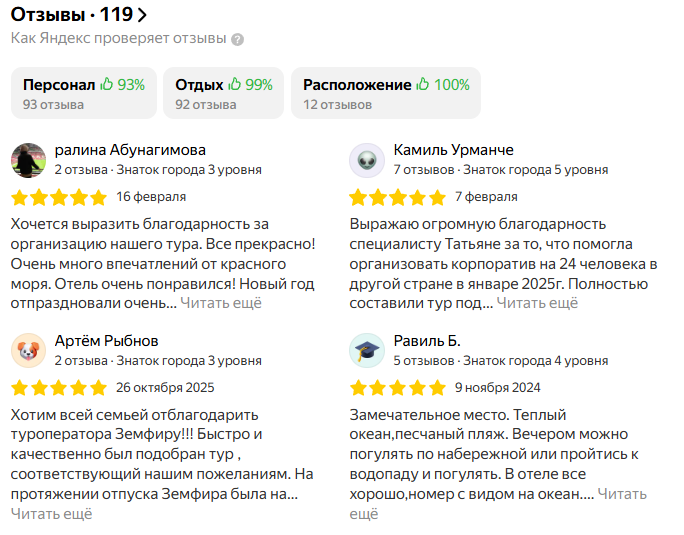This screenshot has width=684, height=535.
Task: Click the star rating on Артём Рыбнов's review
Action: coord(58,388)
